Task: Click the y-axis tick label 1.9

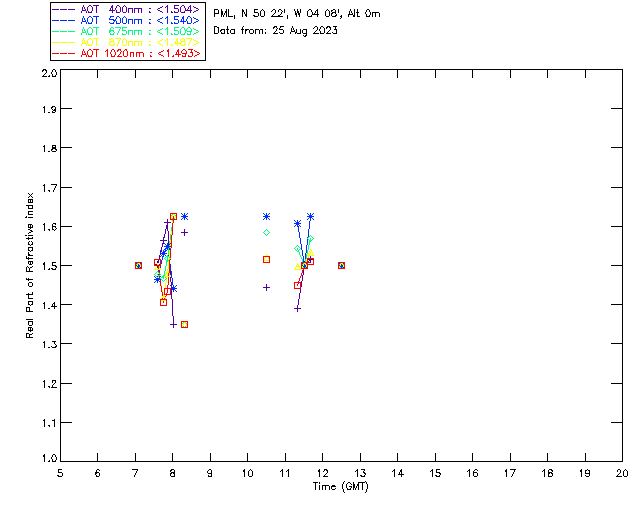Action: [49, 109]
